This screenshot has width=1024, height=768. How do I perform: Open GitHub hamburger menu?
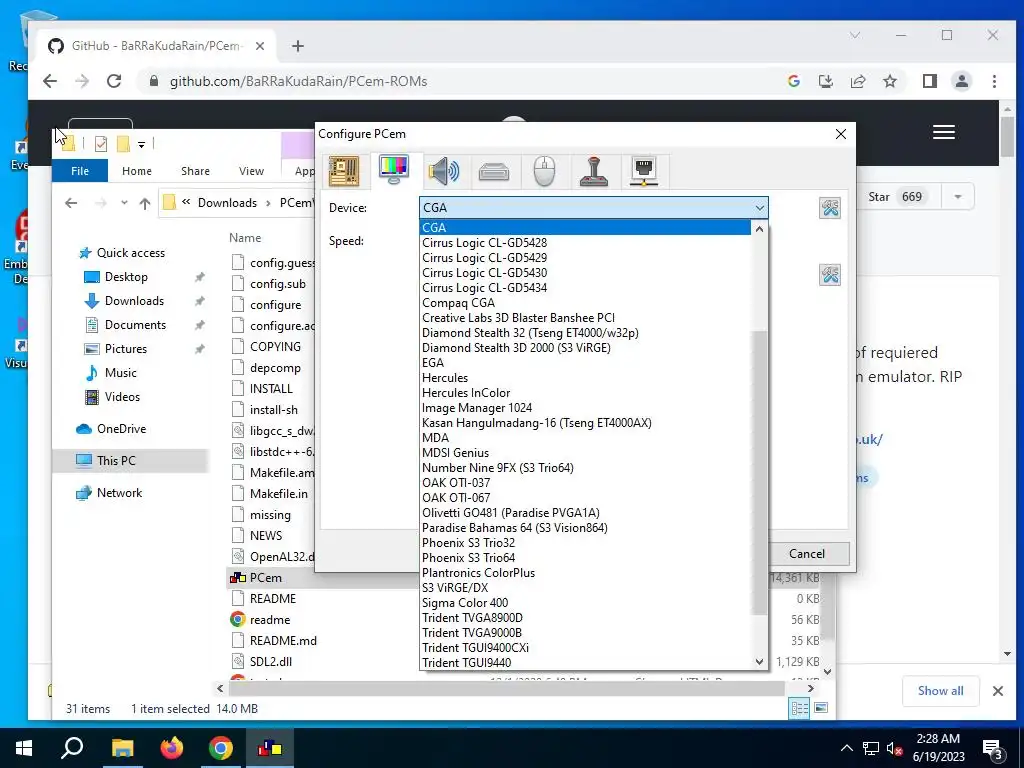[944, 132]
